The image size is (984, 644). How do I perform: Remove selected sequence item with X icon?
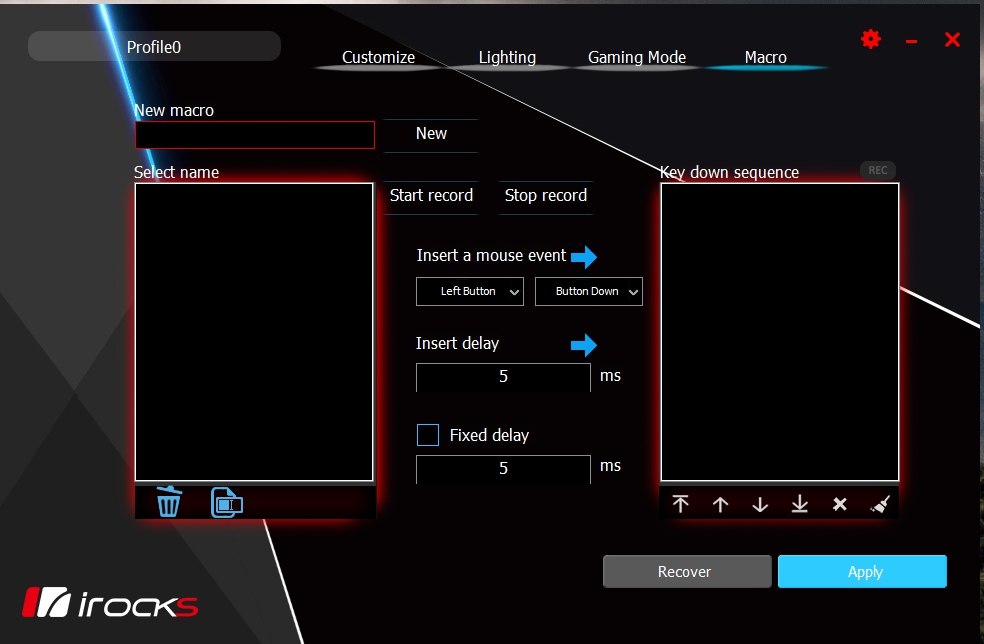[x=840, y=504]
